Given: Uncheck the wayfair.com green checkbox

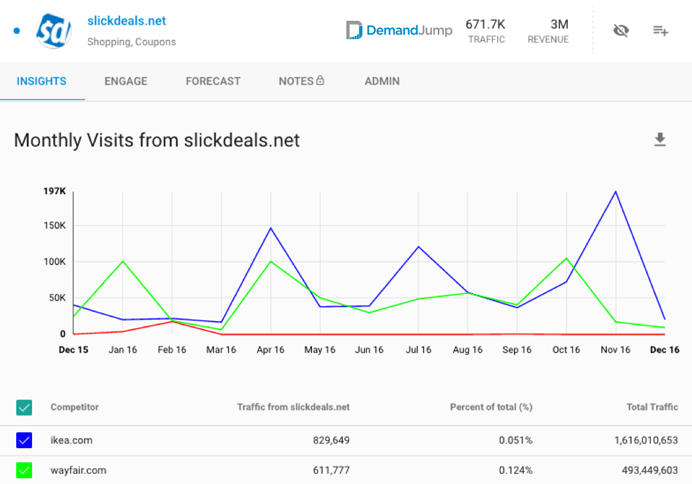Looking at the screenshot, I should click(x=24, y=470).
